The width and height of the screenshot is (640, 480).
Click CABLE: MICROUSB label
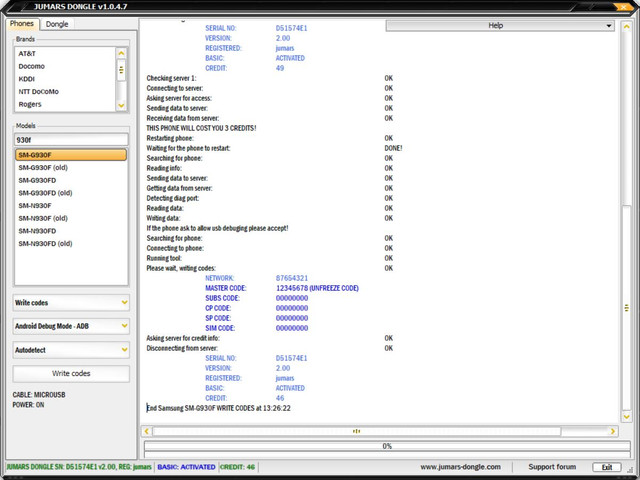click(39, 395)
